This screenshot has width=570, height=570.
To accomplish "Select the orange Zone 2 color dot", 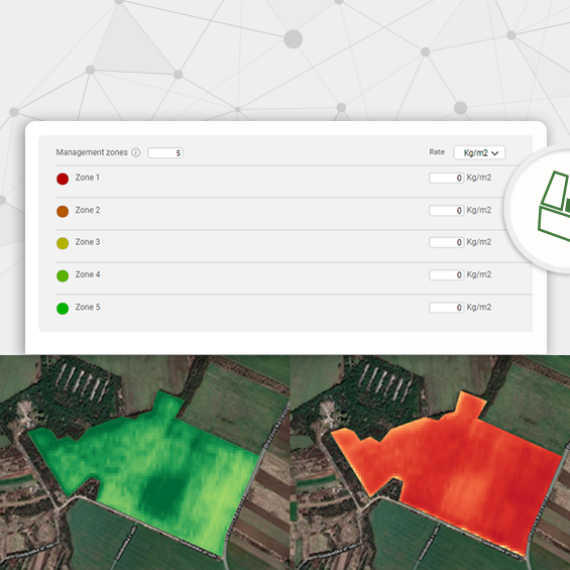I will [63, 211].
